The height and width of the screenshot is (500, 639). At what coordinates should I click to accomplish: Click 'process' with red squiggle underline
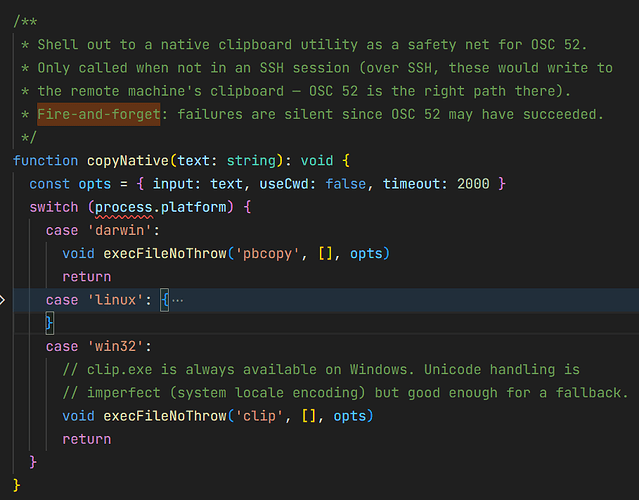(123, 207)
